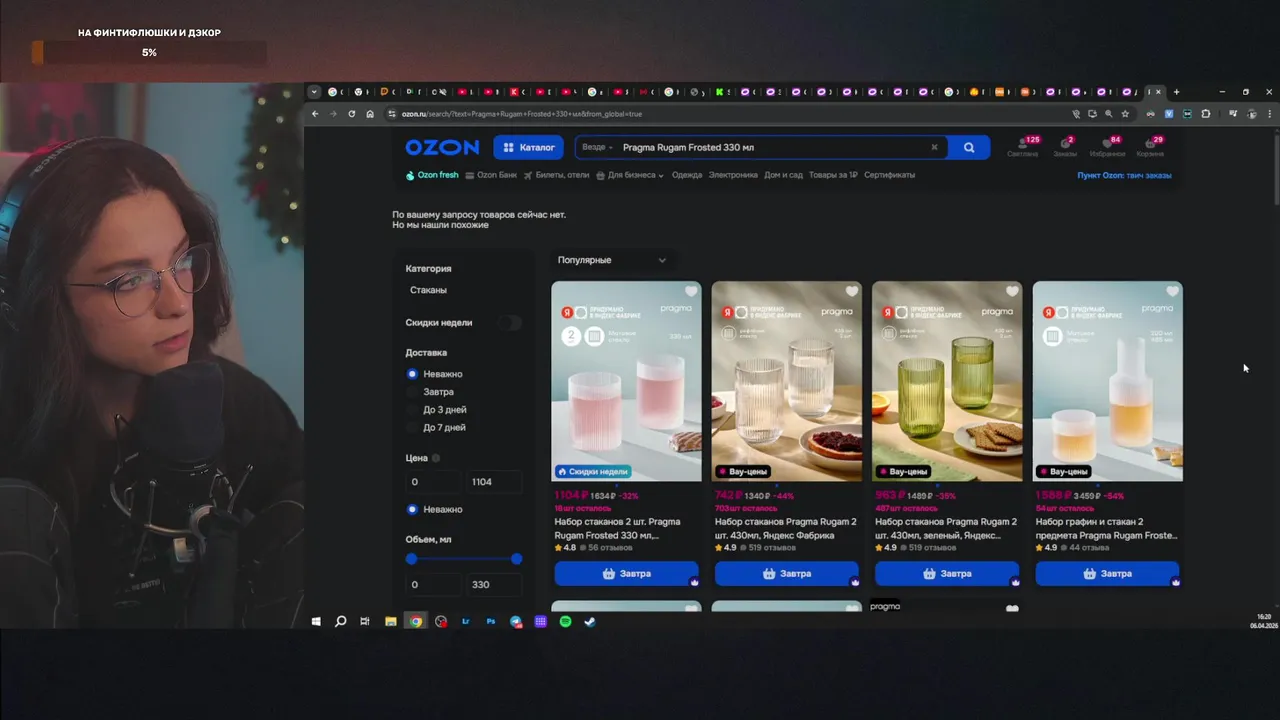
Task: Open the Корзина cart icon
Action: 1150,147
